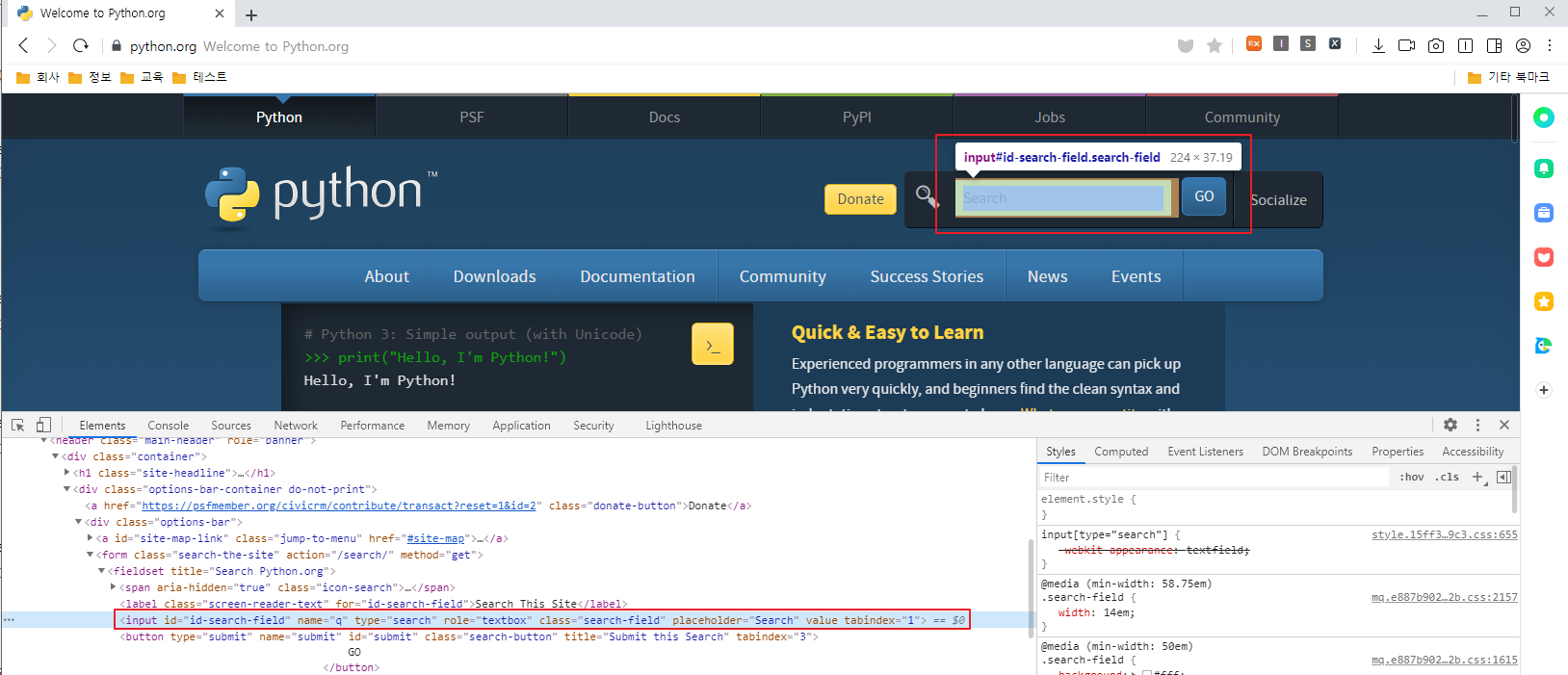Open the dark 'X' extension icon

(x=1335, y=43)
